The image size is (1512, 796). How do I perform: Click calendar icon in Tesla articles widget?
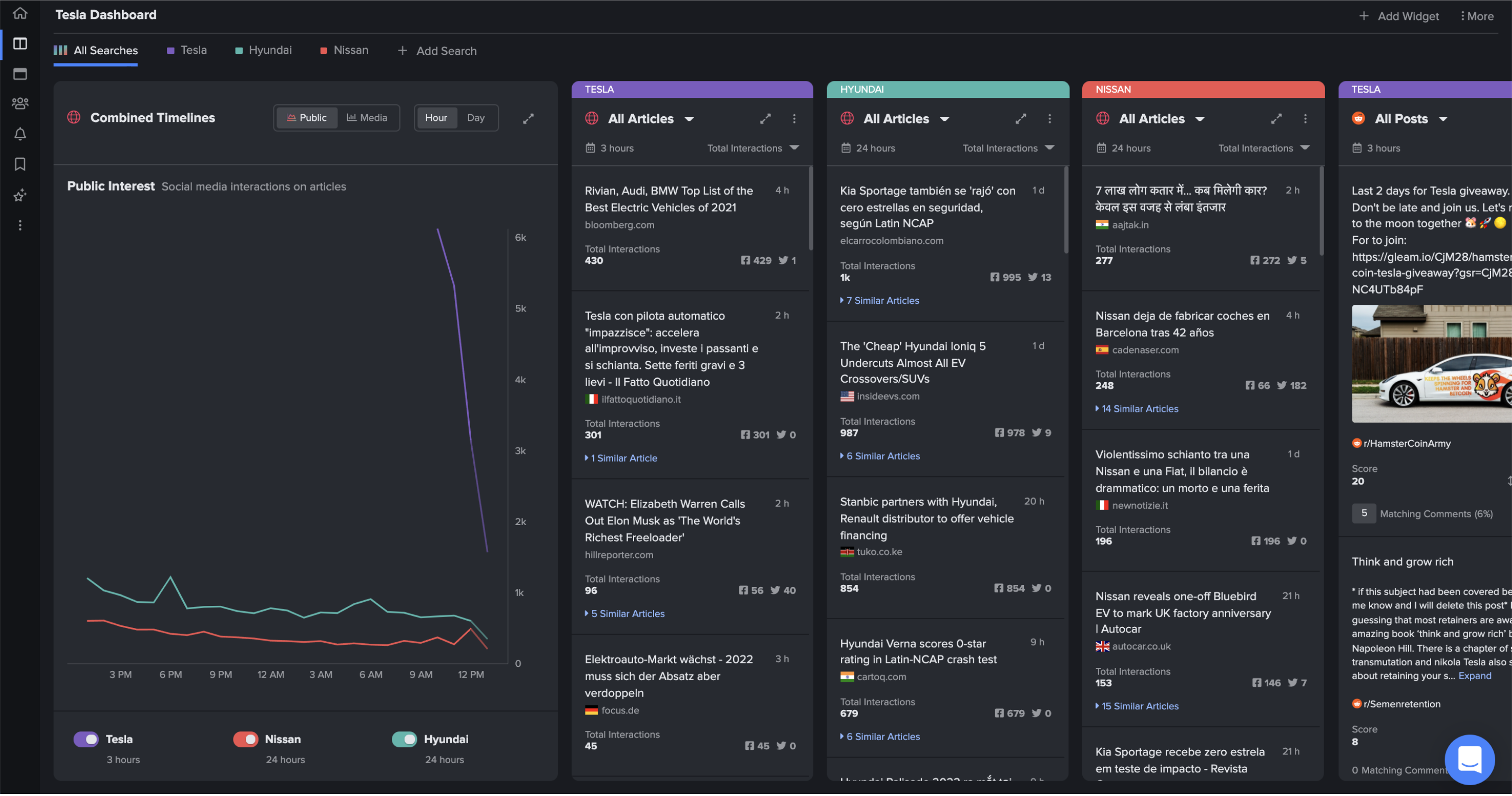(x=590, y=149)
